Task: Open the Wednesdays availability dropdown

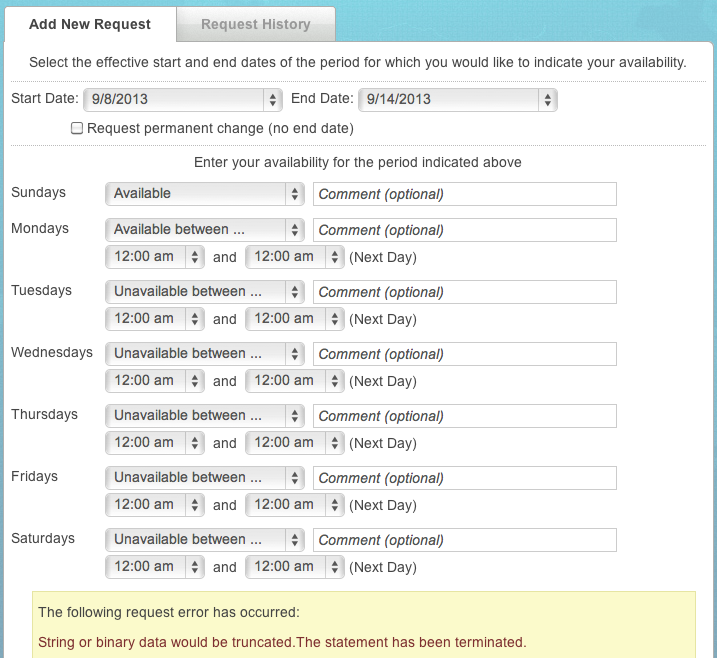Action: 205,354
